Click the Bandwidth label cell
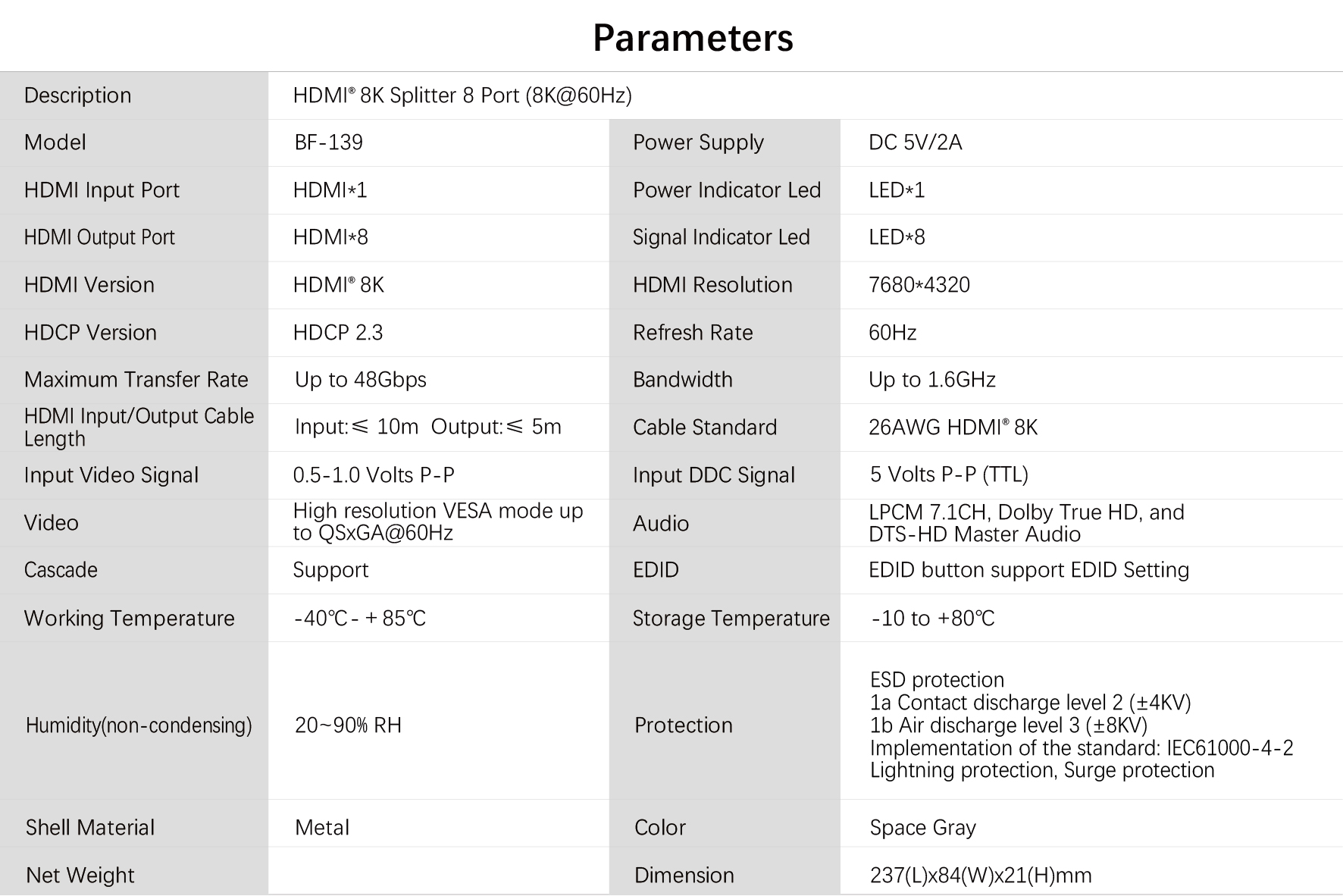The image size is (1343, 896). (725, 380)
